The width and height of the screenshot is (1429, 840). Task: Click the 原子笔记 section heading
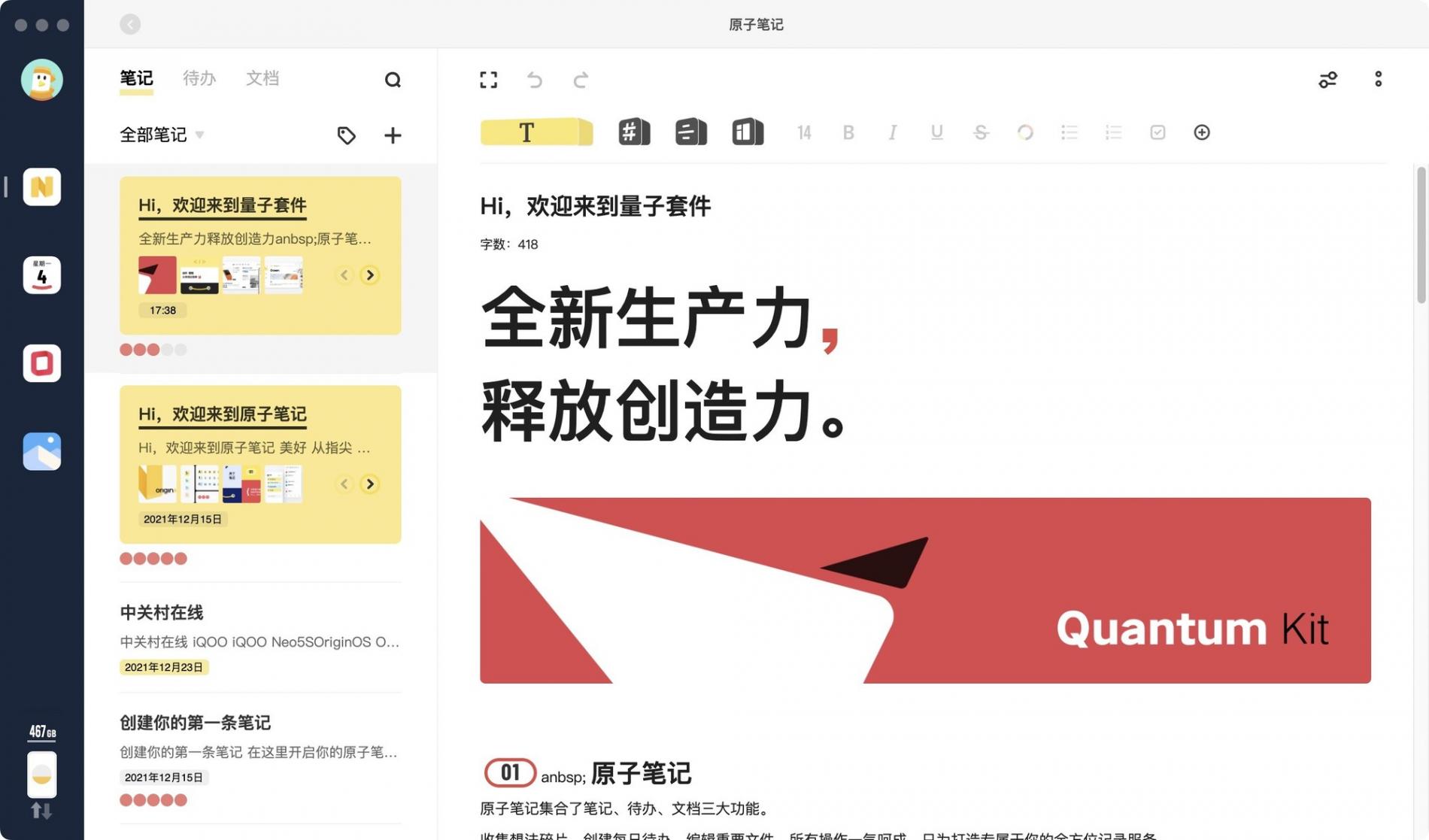click(x=641, y=773)
